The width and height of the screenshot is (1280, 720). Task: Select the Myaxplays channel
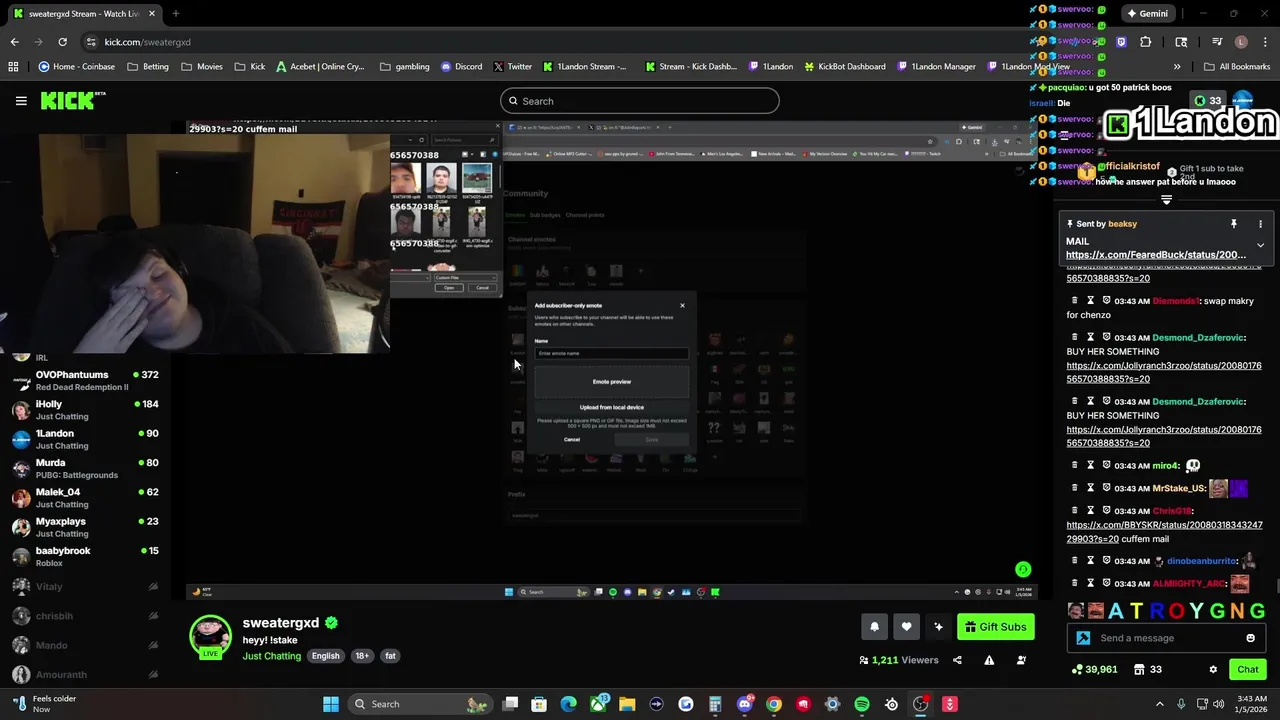[x=85, y=527]
